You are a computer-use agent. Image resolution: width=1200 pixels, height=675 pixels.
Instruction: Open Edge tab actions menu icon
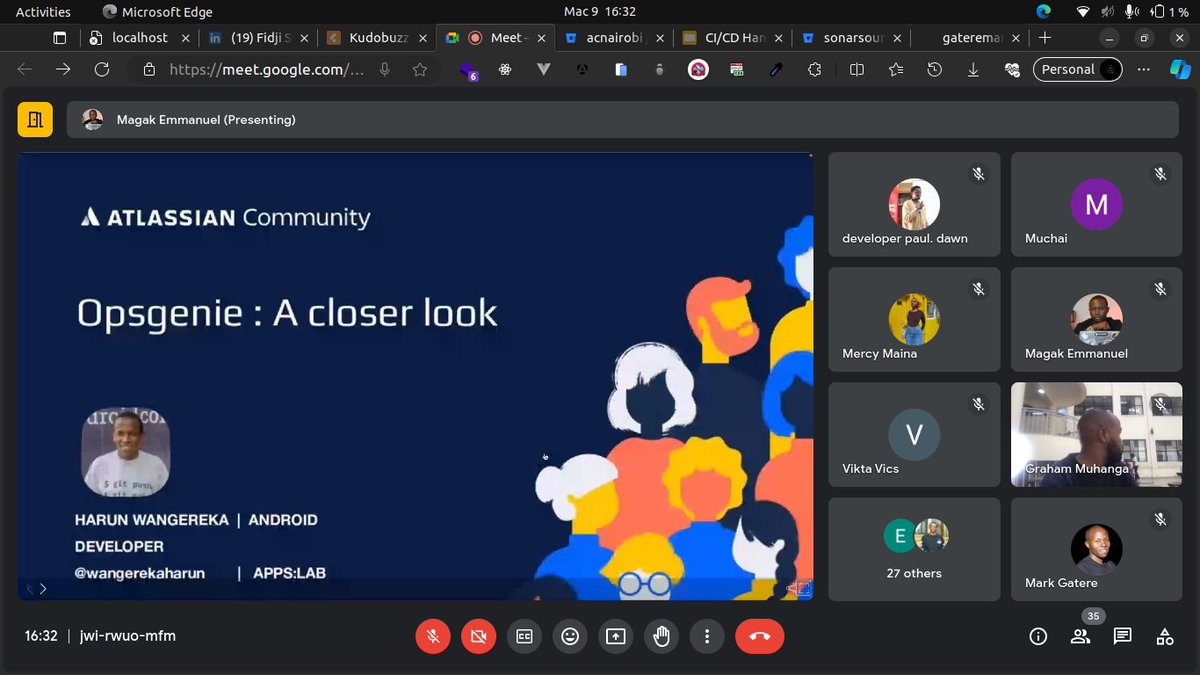[x=59, y=38]
